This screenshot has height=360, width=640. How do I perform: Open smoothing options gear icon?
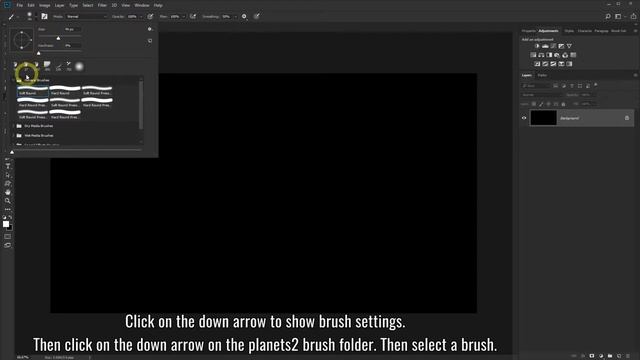244,16
